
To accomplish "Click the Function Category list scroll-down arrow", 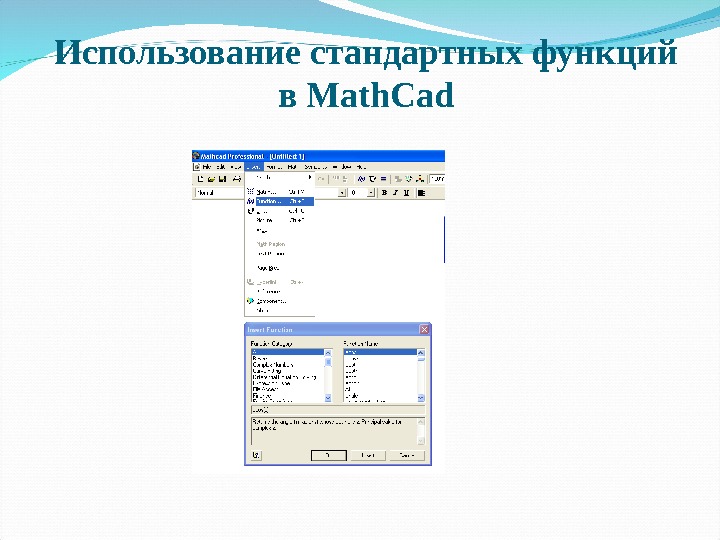I will (x=328, y=398).
